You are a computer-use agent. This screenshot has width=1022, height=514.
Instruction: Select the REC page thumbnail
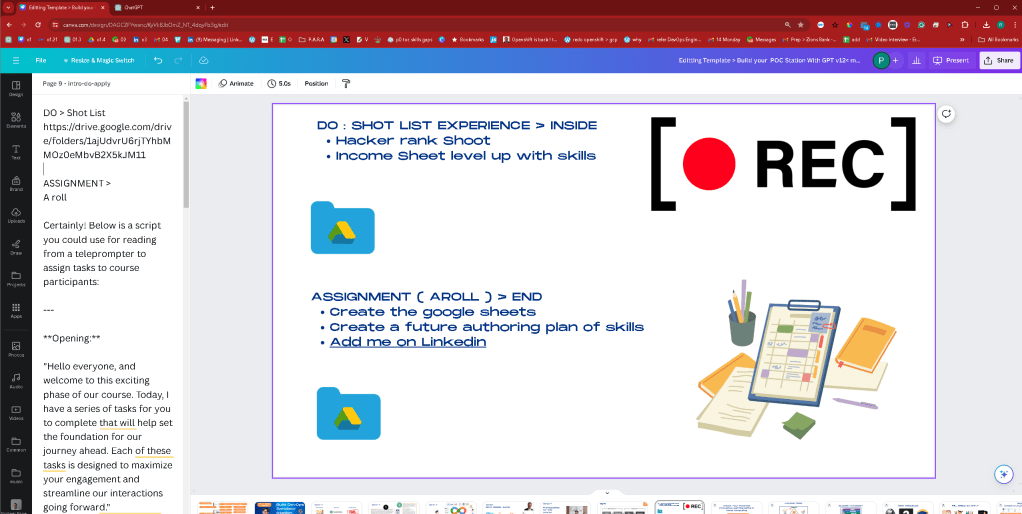tap(679, 507)
